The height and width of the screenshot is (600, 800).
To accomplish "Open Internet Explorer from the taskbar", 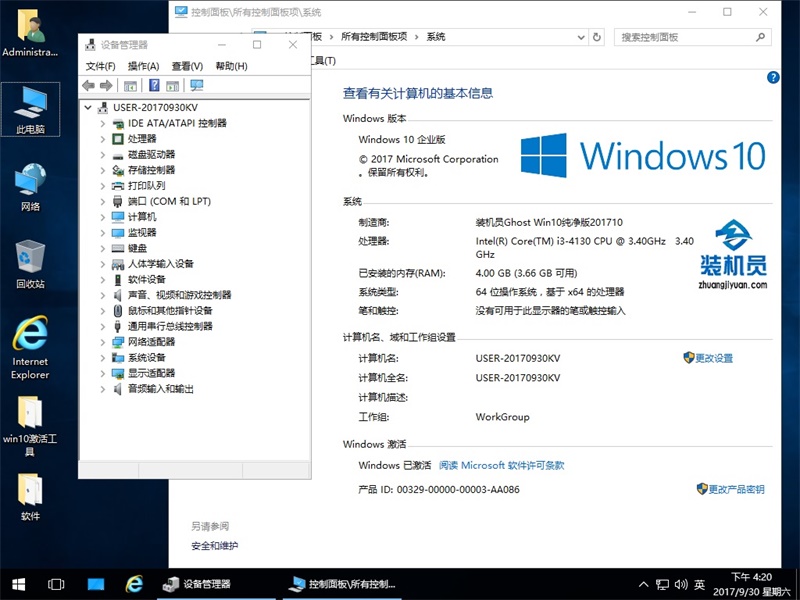I will pos(134,584).
